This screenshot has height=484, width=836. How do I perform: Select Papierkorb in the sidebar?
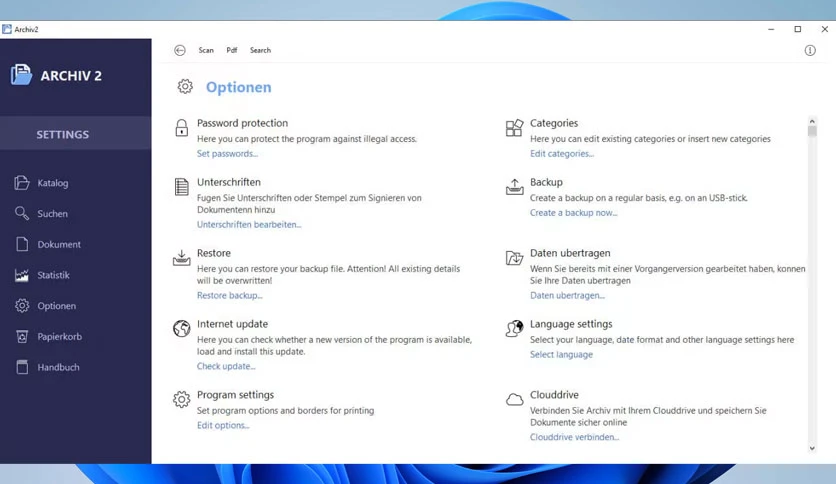[x=60, y=336]
